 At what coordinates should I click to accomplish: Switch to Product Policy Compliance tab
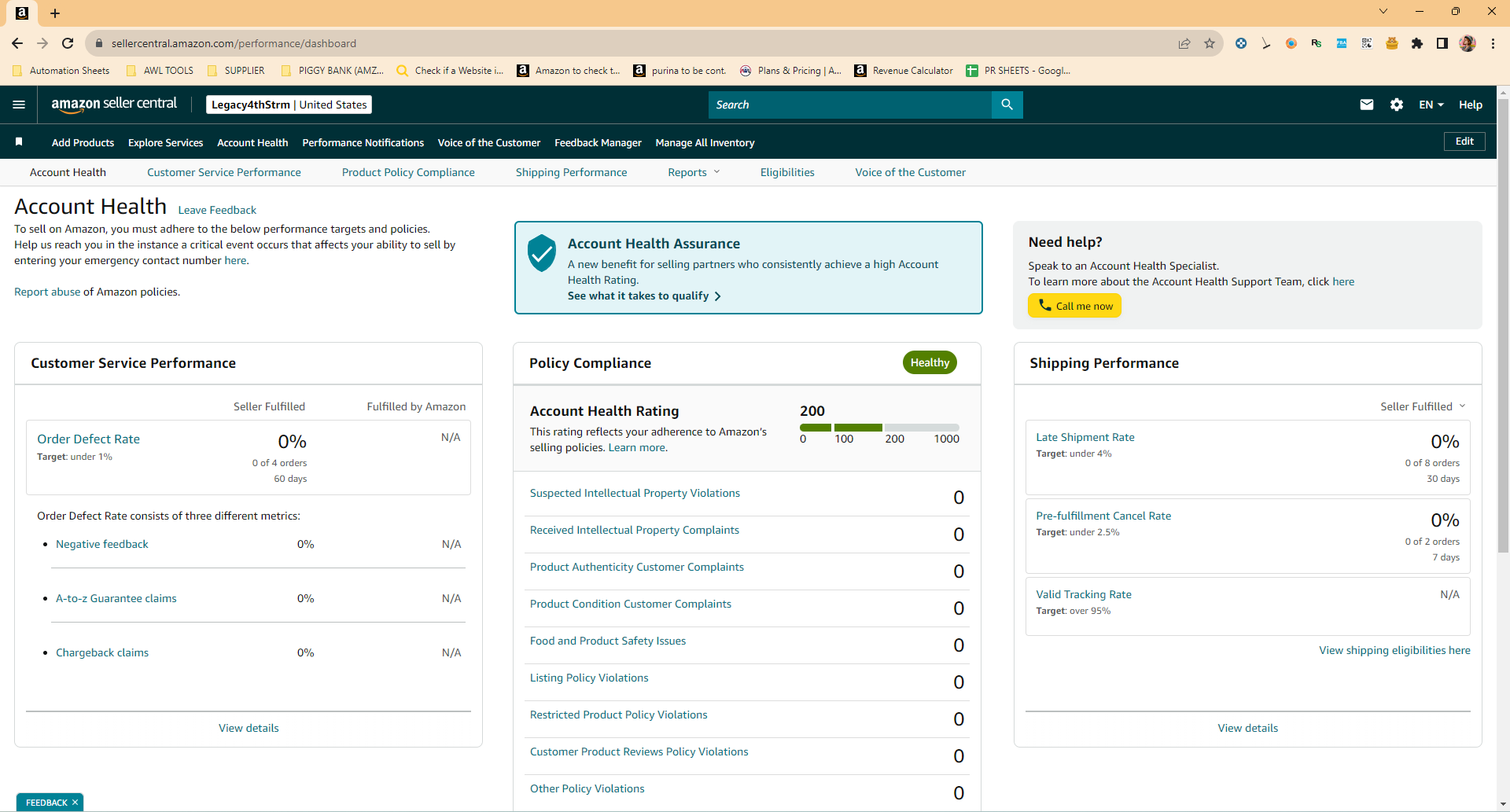tap(408, 172)
